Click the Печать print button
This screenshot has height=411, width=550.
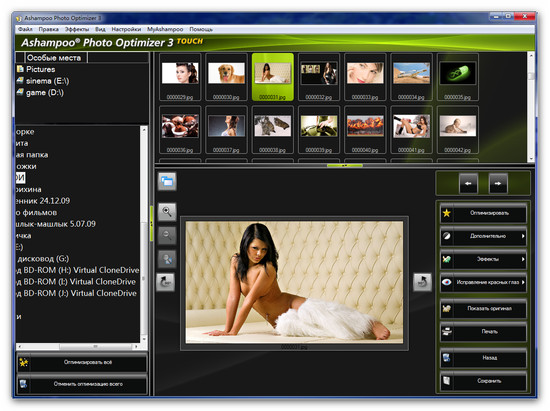tap(483, 332)
